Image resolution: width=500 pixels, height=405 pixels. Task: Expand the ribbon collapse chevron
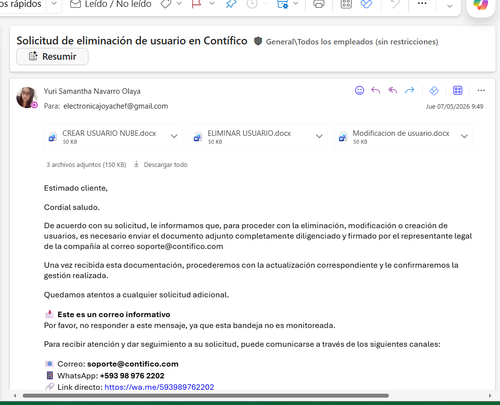[x=449, y=6]
